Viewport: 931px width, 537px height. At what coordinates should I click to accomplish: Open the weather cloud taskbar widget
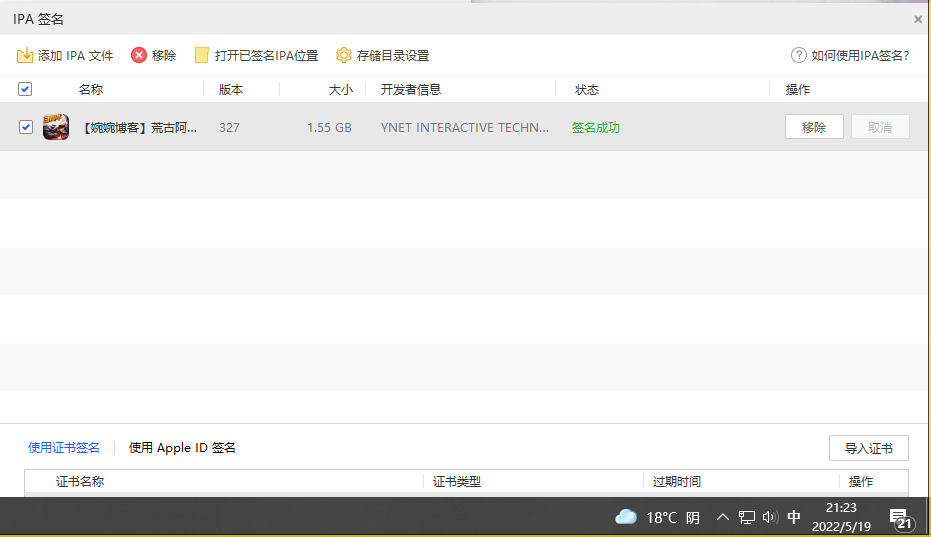(626, 517)
